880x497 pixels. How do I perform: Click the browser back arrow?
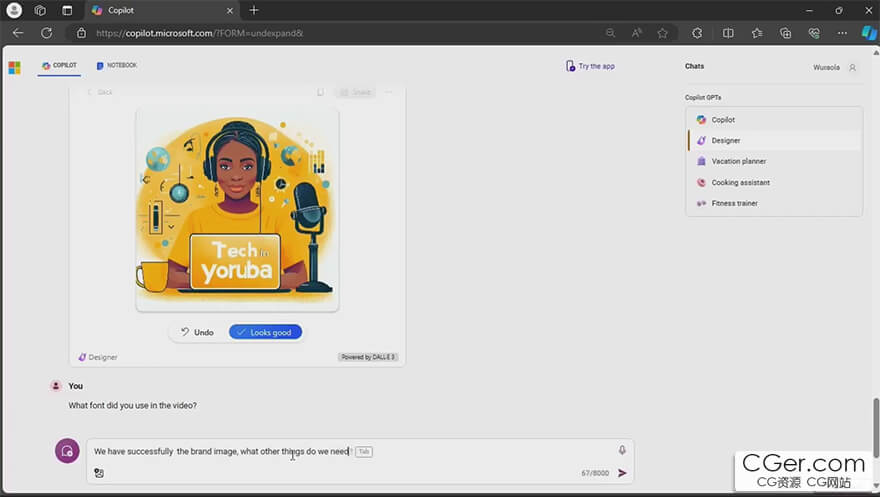pyautogui.click(x=18, y=33)
